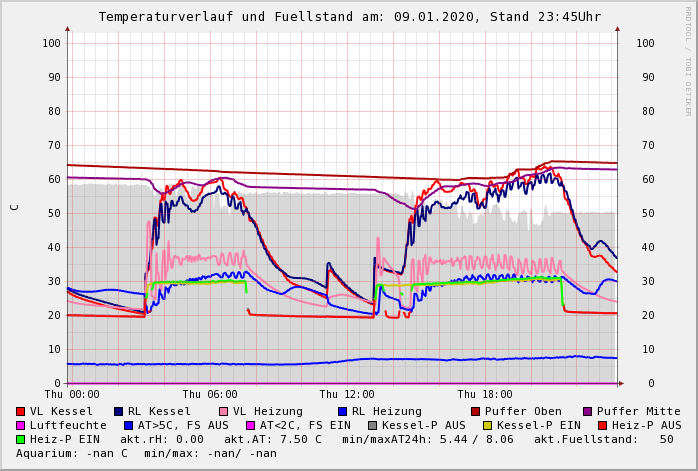The image size is (698, 471).
Task: Select the AT<2C, FS EIN legend swatch
Action: [251, 425]
